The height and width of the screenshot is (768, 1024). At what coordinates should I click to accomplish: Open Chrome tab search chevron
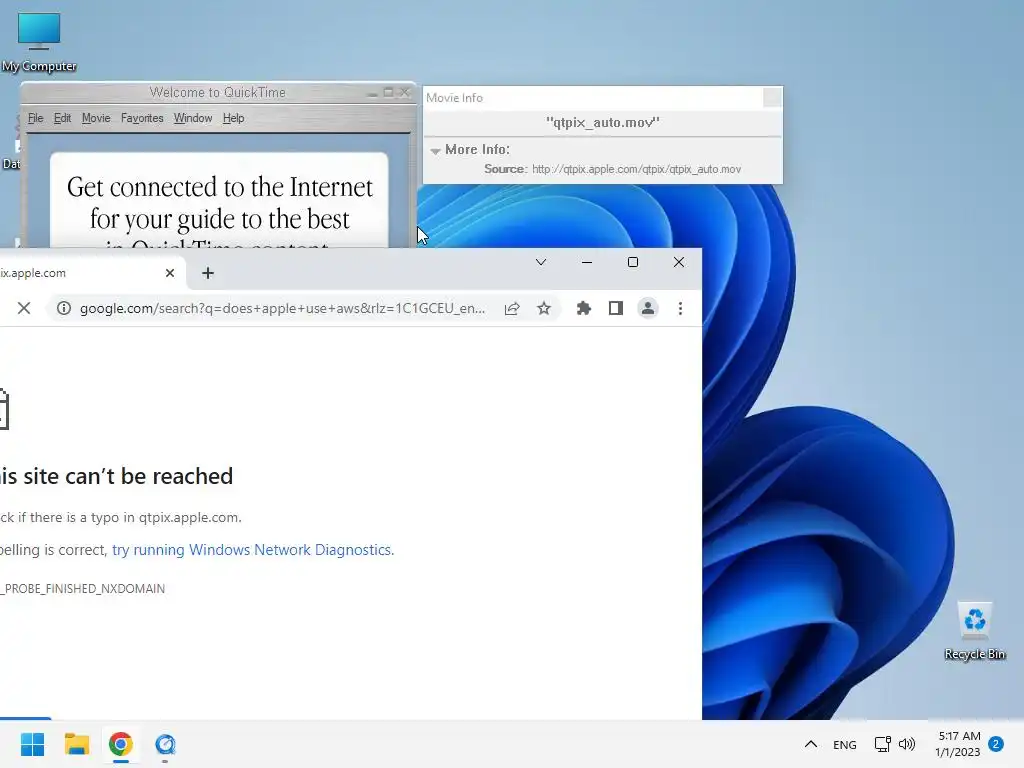point(541,262)
